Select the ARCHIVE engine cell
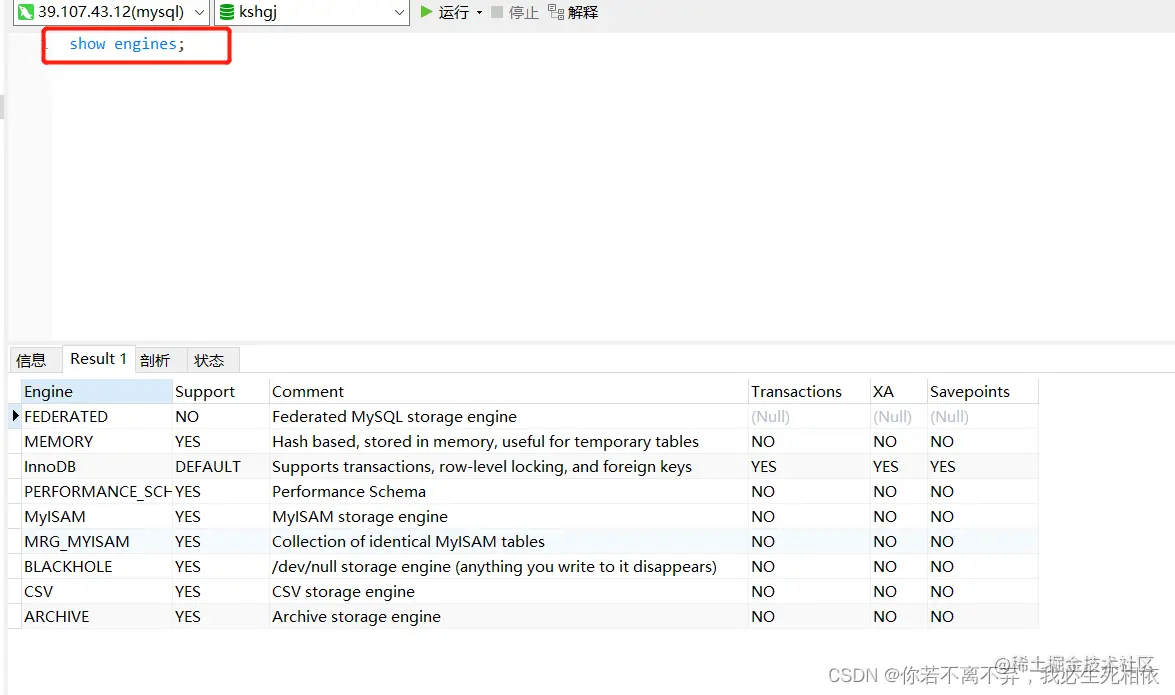 point(97,616)
